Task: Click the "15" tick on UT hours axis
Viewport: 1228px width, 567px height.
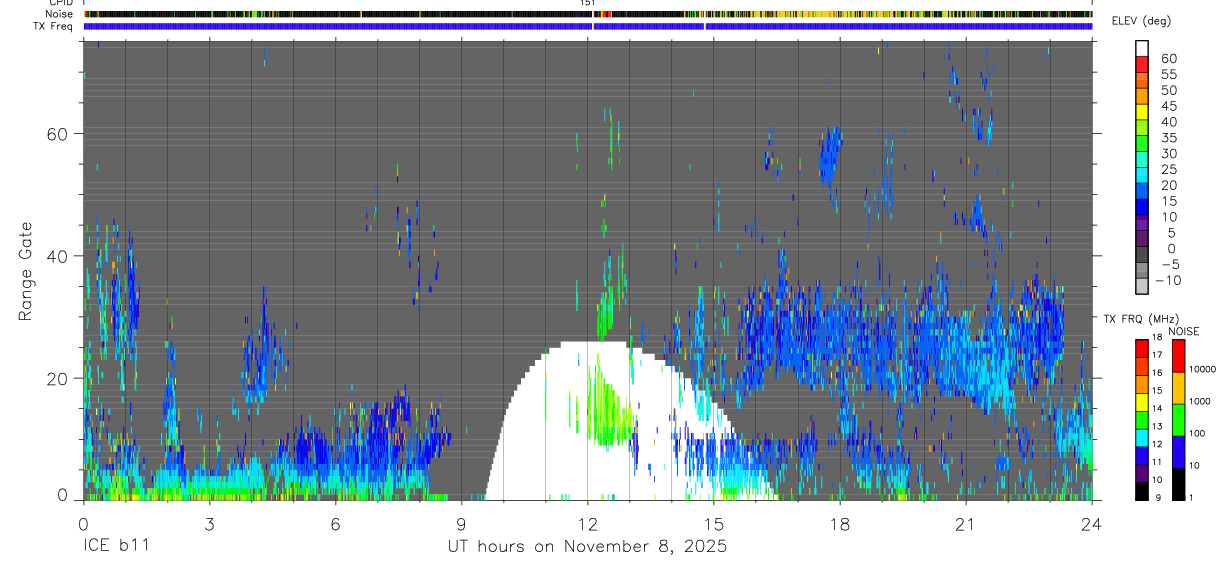Action: pyautogui.click(x=713, y=525)
